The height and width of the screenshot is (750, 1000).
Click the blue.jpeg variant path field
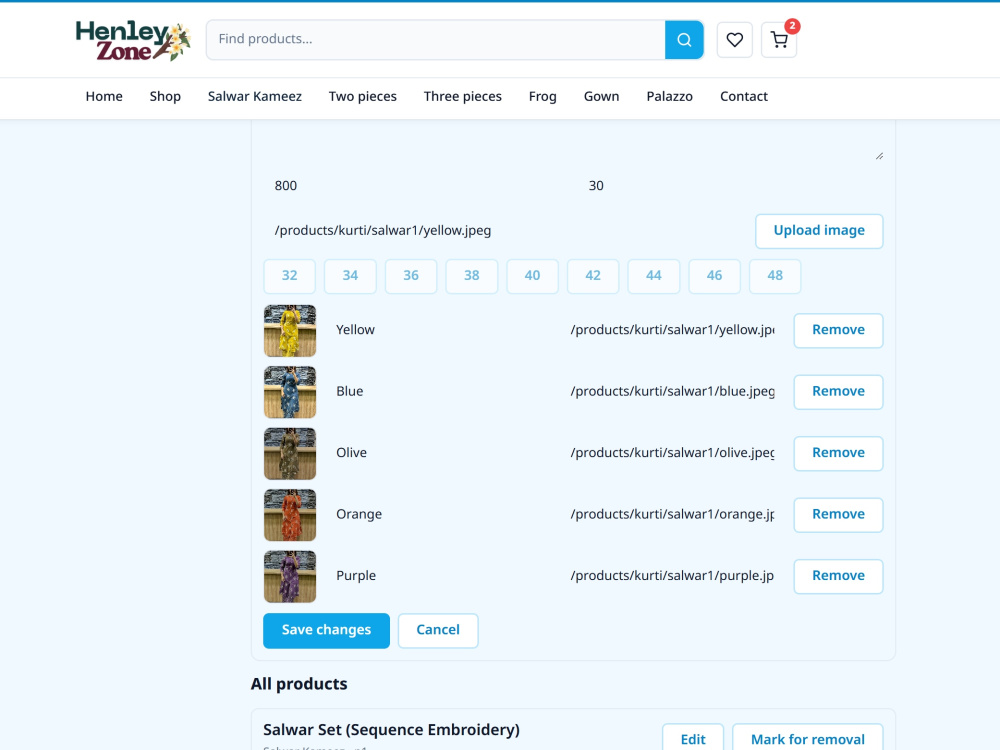click(672, 392)
